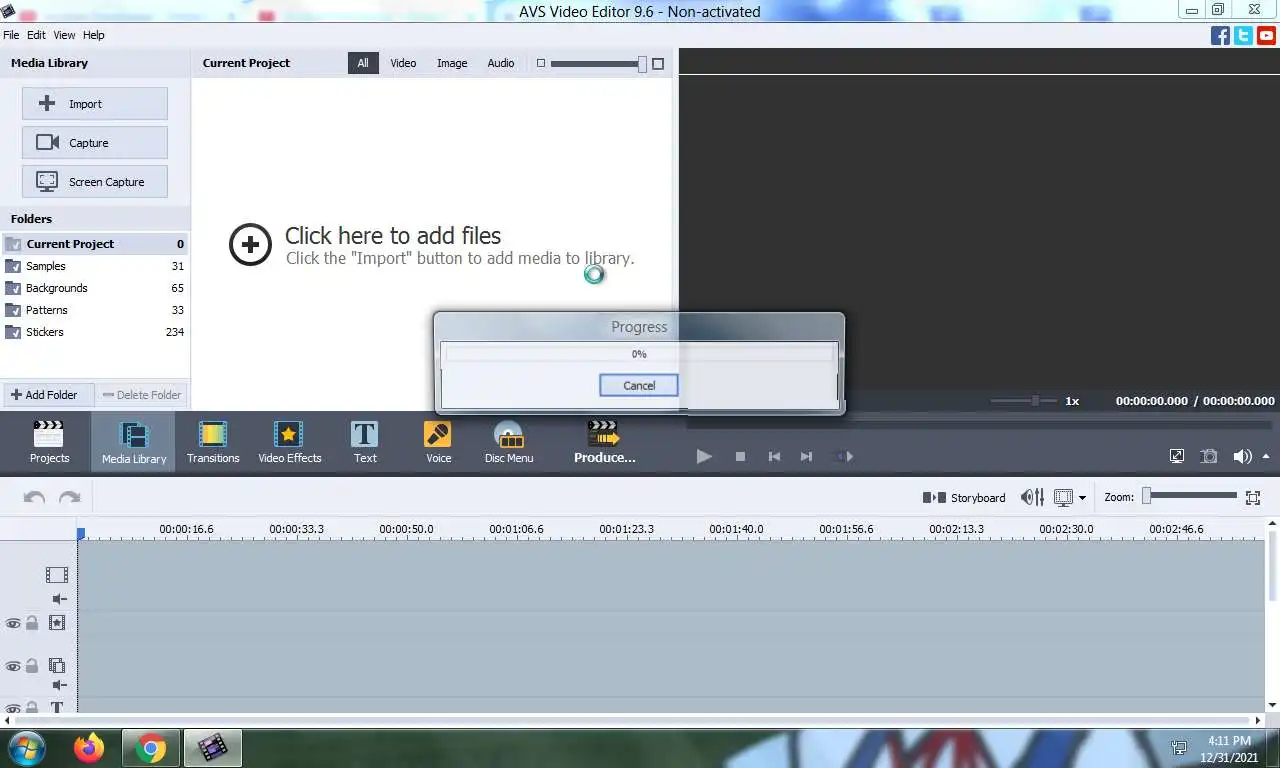This screenshot has height=768, width=1280.
Task: Click the video effects track star icon
Action: [57, 623]
